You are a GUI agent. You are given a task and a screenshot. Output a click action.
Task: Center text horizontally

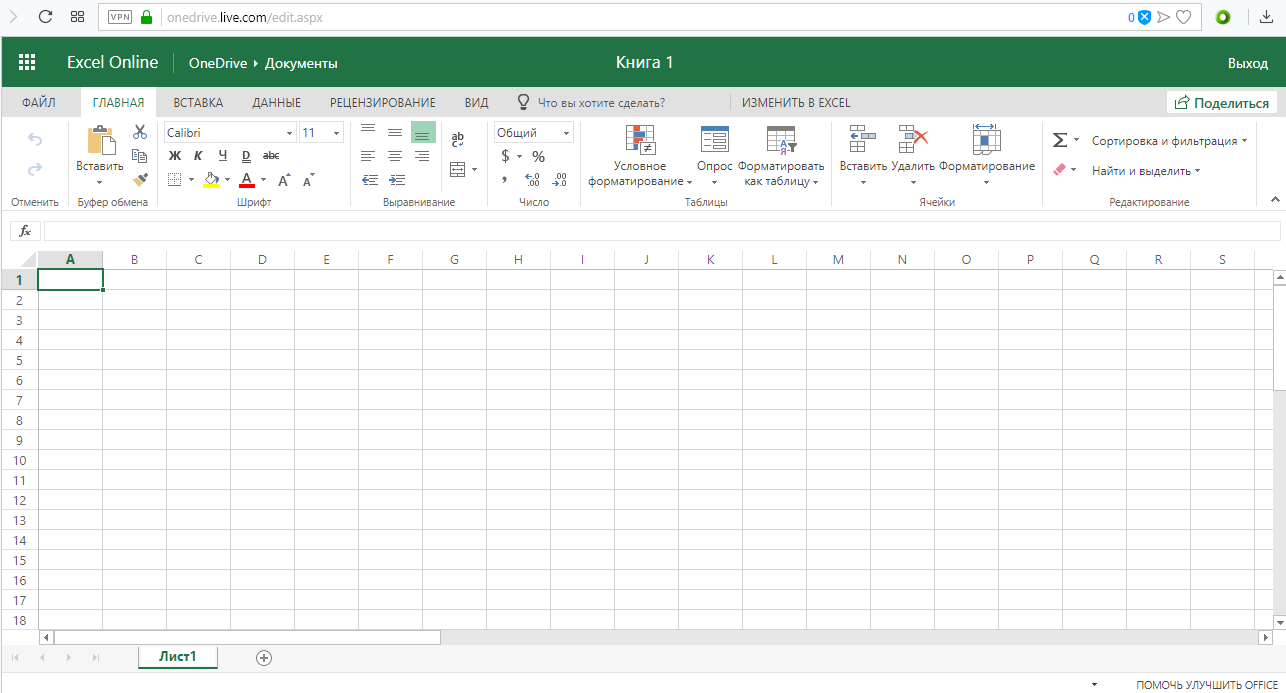coord(395,156)
